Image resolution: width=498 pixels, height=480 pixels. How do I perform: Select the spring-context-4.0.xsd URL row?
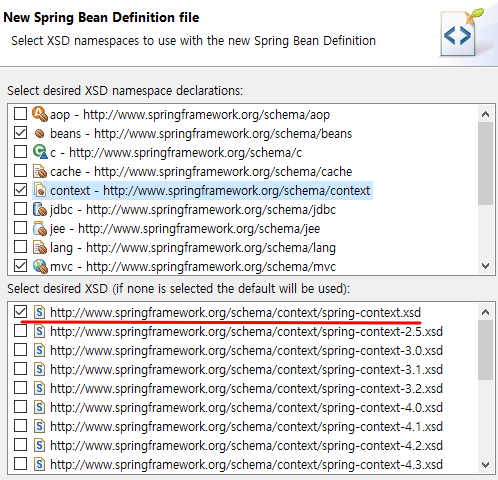pyautogui.click(x=246, y=407)
